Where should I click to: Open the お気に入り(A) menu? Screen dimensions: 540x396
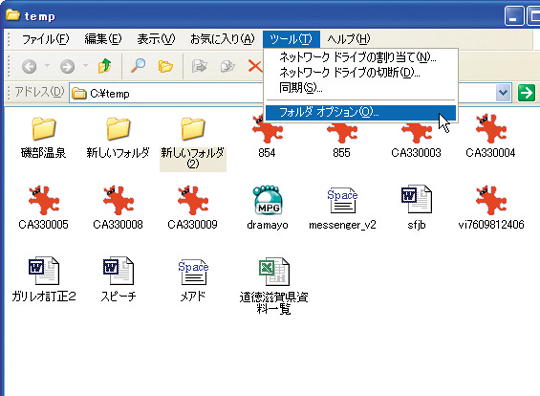(222, 39)
